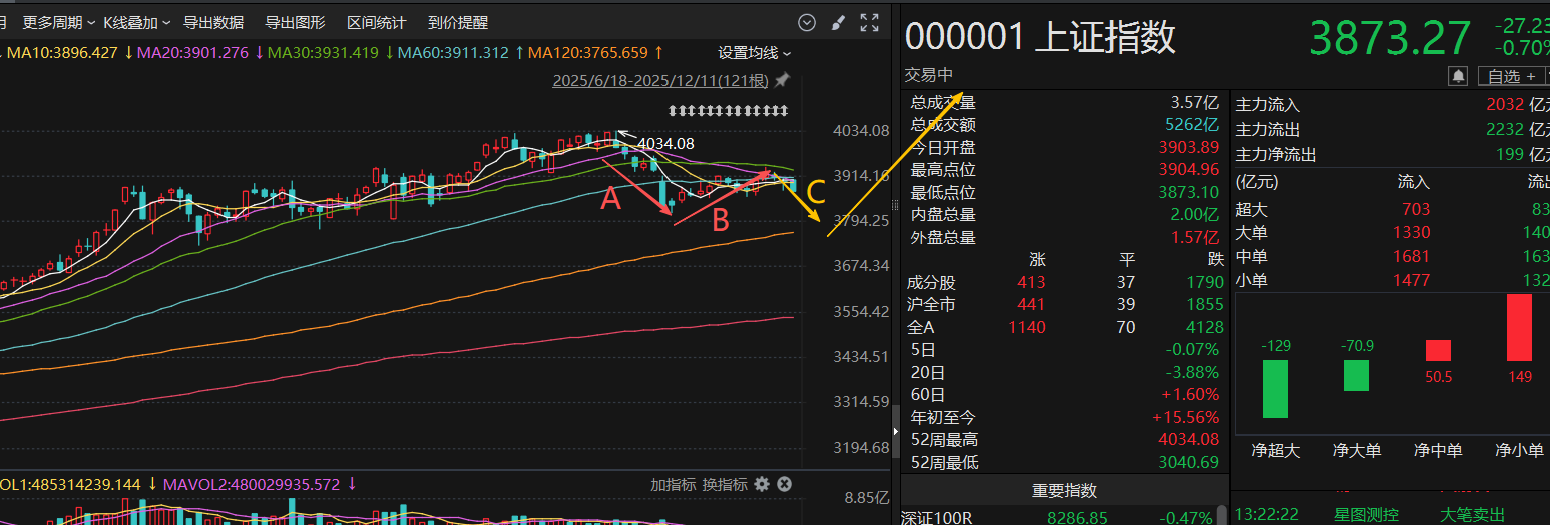This screenshot has height=525, width=1550.
Task: Click the 今日开盘 3903.89 value
Action: (x=1189, y=147)
